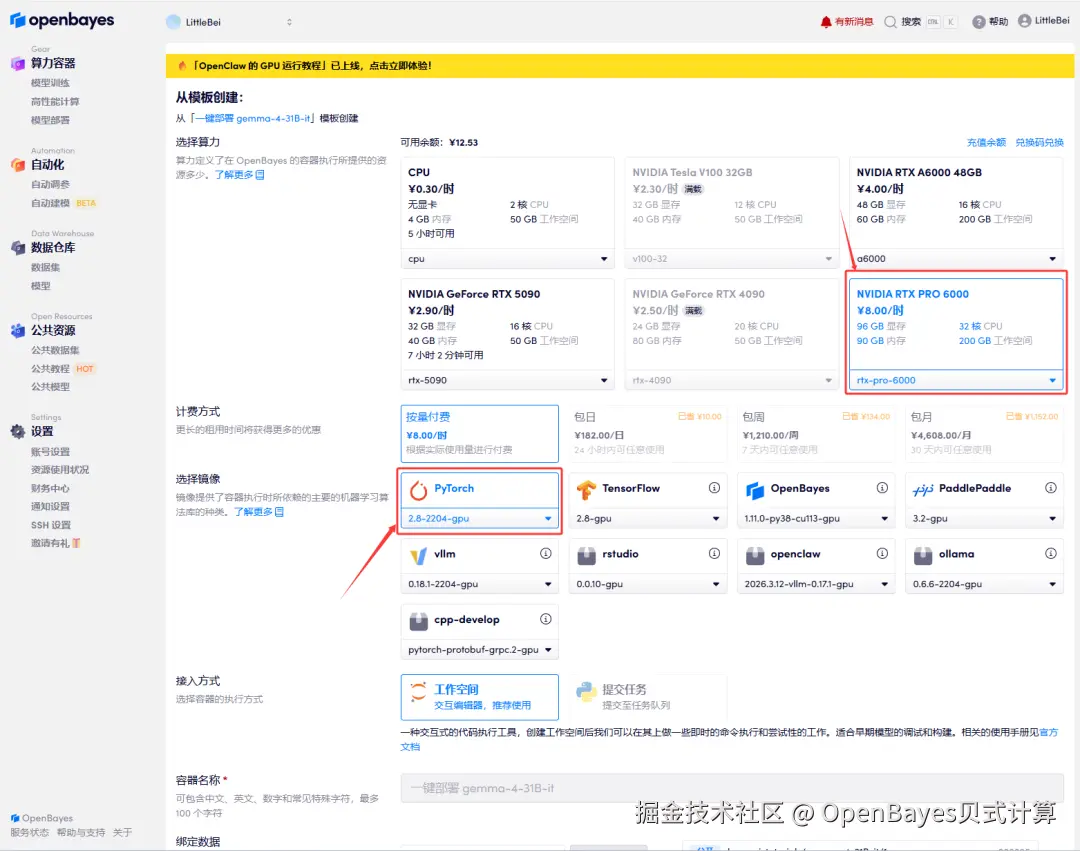The image size is (1080, 851).
Task: Select the PyTorch framework icon
Action: point(417,489)
